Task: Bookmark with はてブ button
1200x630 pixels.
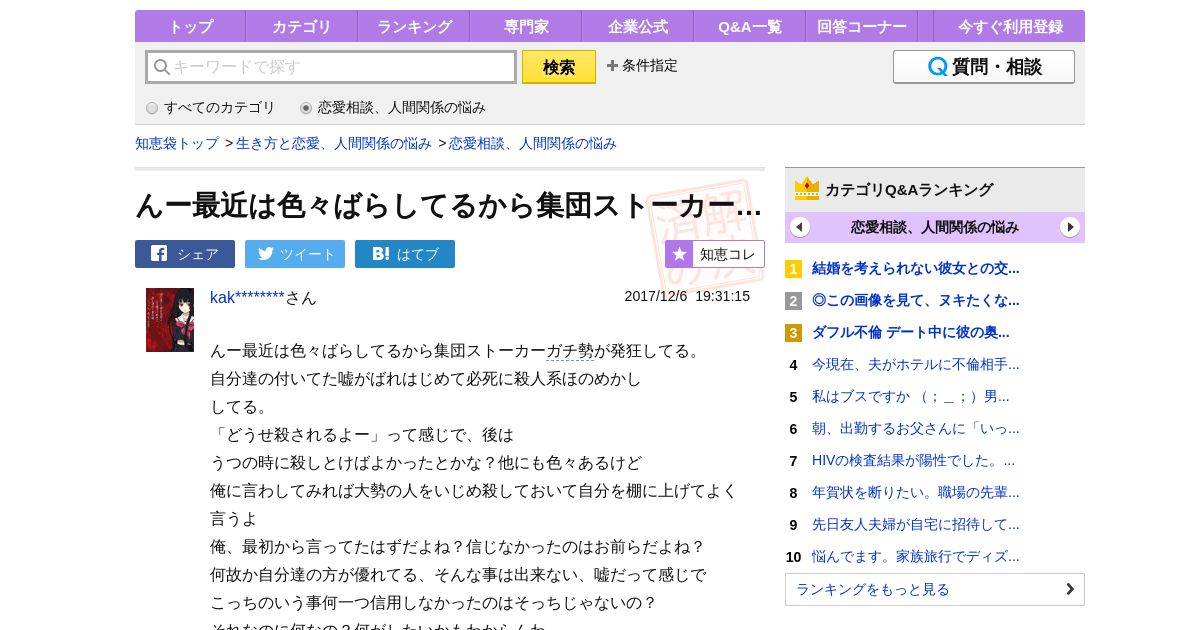Action: point(405,254)
